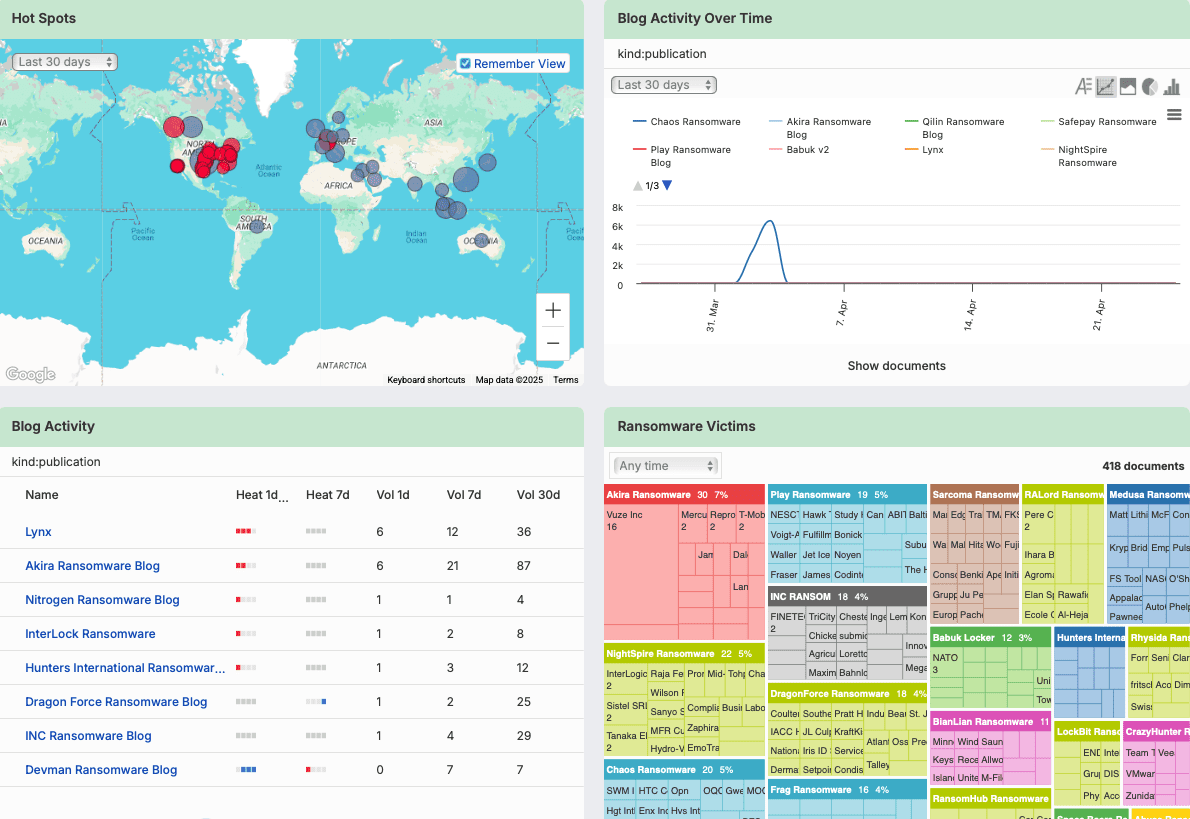Toggle Lynx series in chart legend
The width and height of the screenshot is (1190, 819).
coord(924,150)
